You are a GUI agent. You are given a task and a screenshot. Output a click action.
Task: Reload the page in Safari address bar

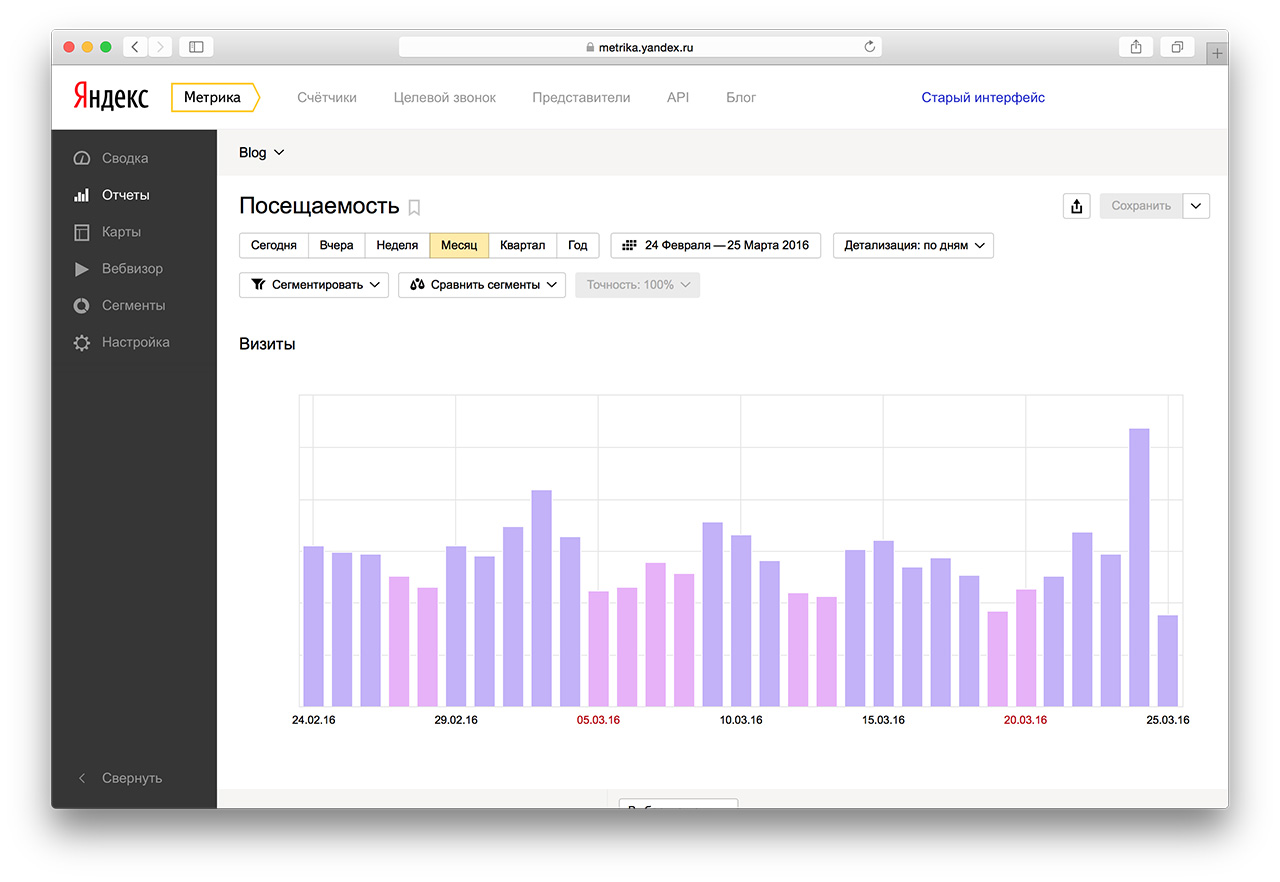869,47
